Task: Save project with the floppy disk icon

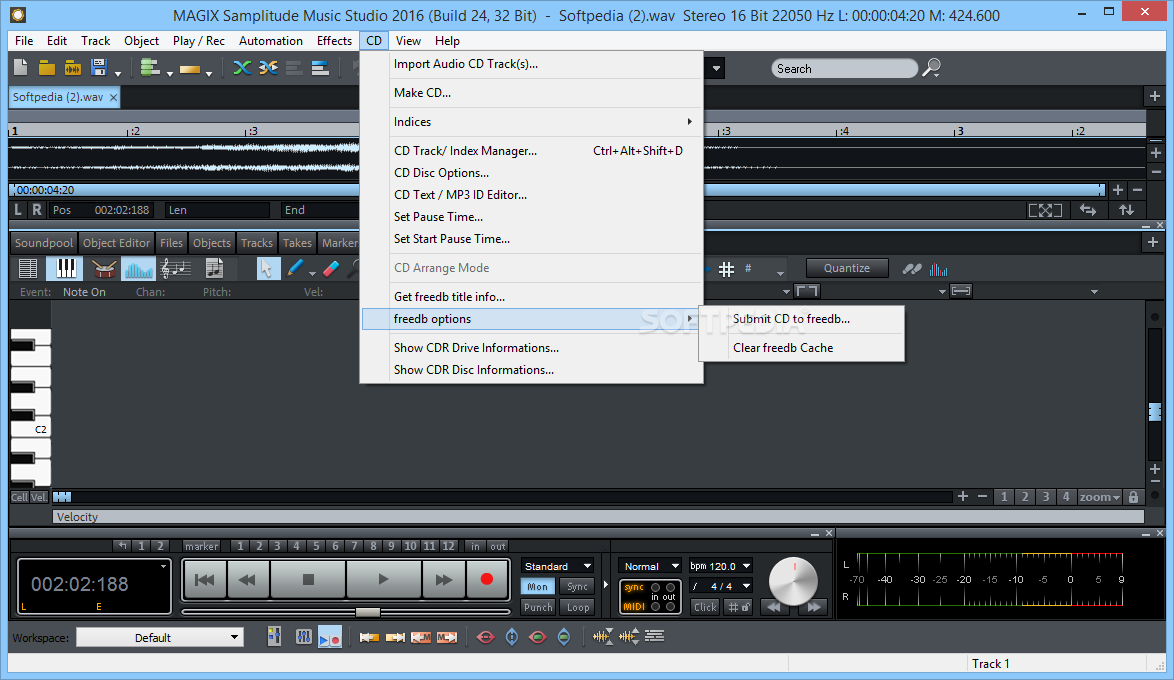Action: [x=99, y=68]
